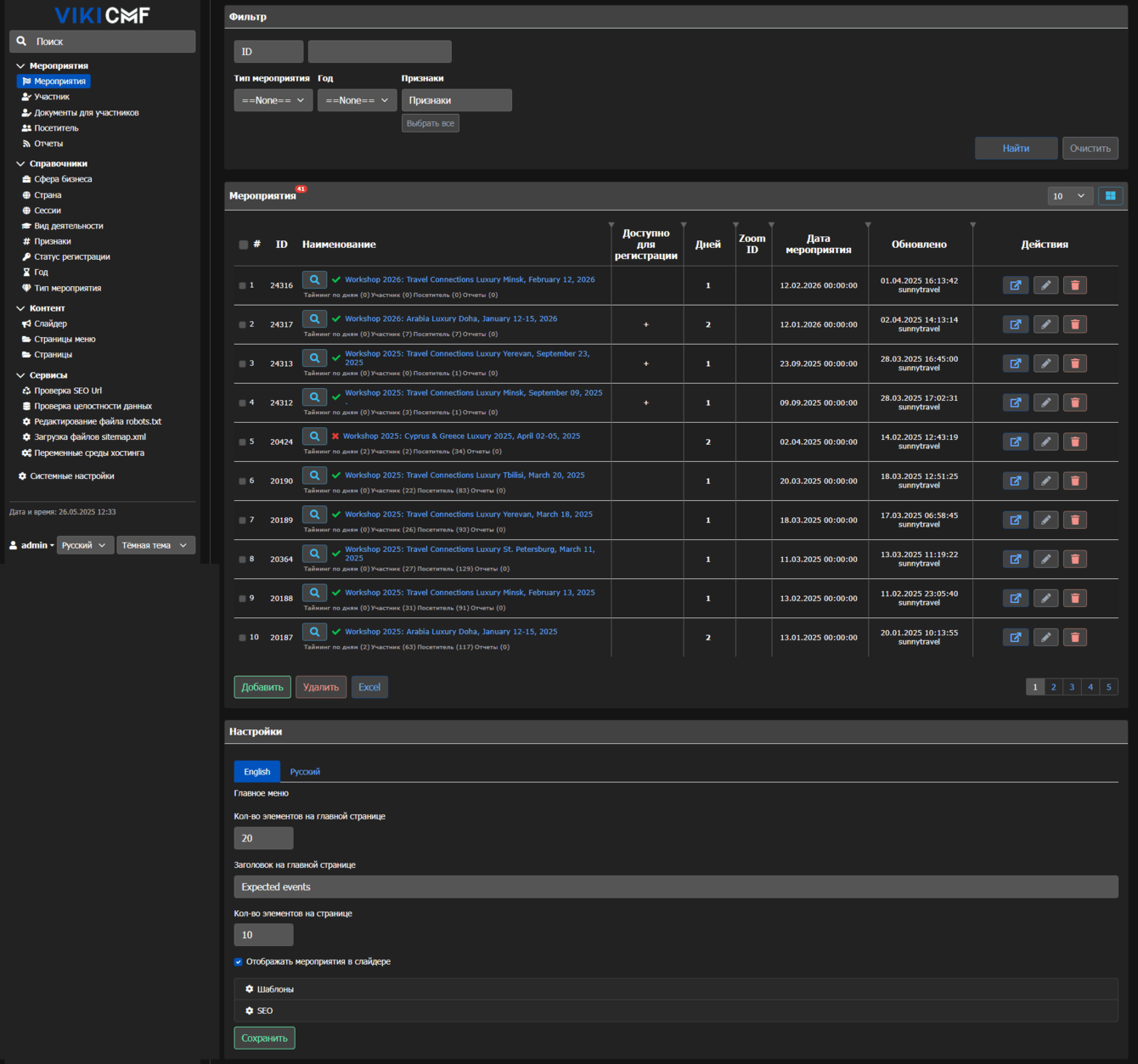
Task: Switch to the Русский settings tab
Action: click(305, 772)
